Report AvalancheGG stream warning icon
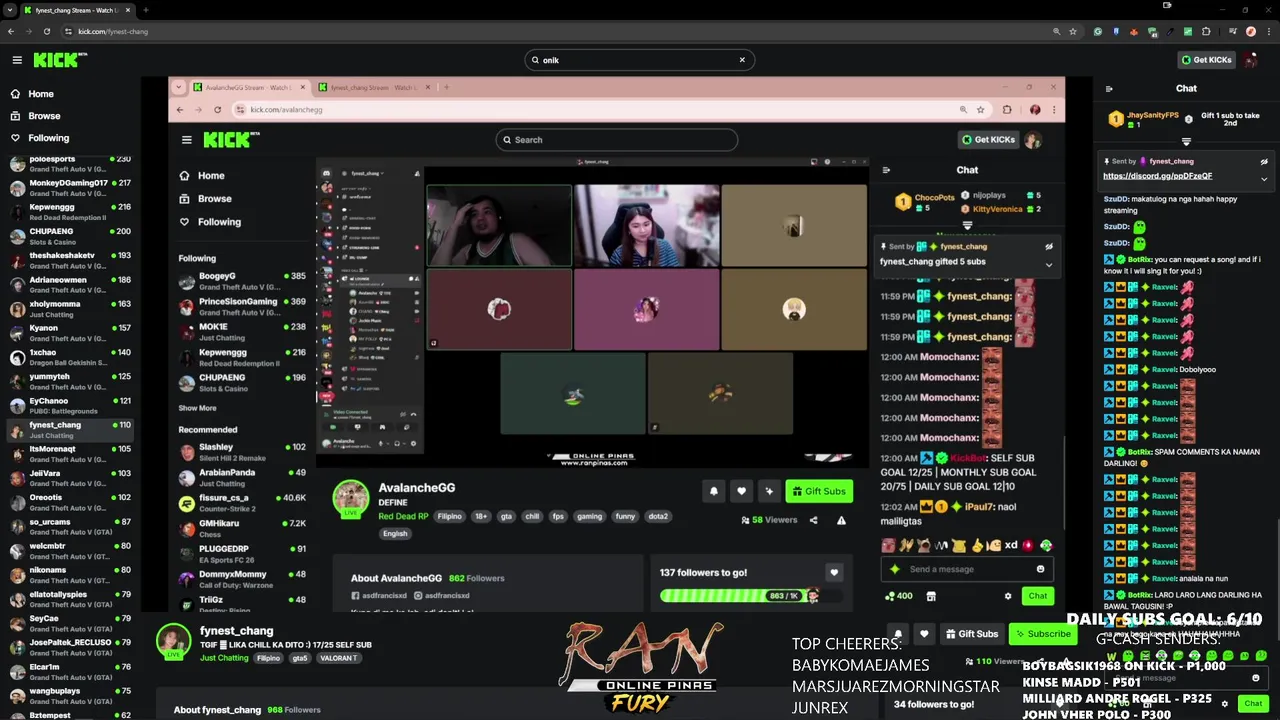Viewport: 1280px width, 720px height. [841, 520]
